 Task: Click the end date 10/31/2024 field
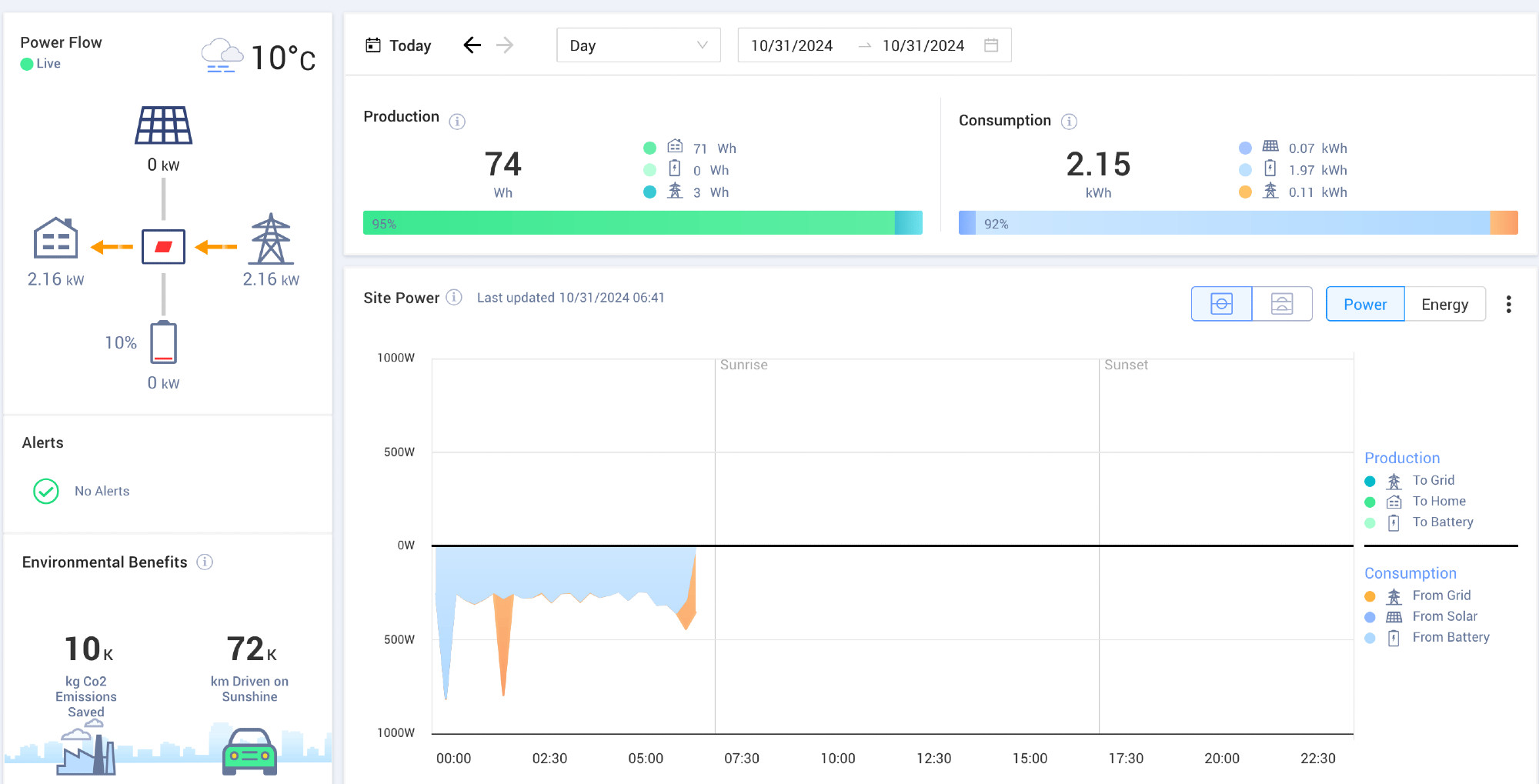923,45
